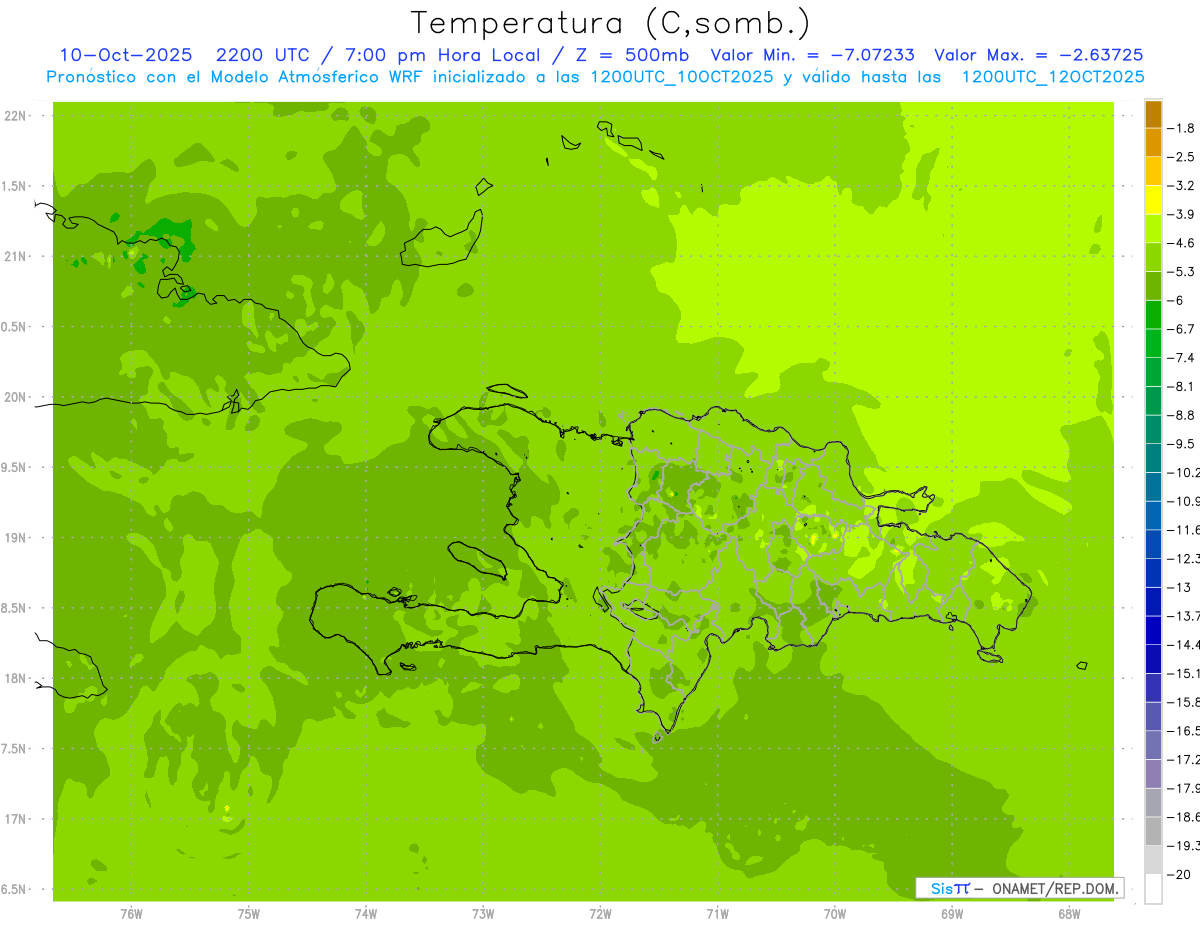Pick the yellow swatch between -3.2 and -3.9
Viewport: 1200px width, 927px height.
[1153, 200]
